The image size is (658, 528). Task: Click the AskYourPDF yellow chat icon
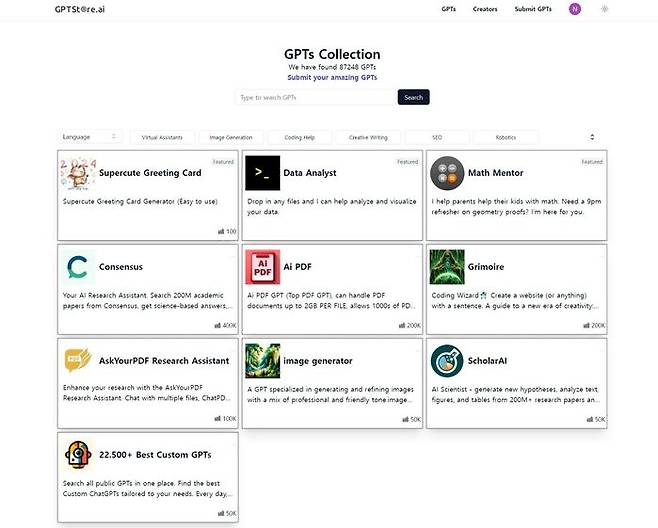point(78,361)
